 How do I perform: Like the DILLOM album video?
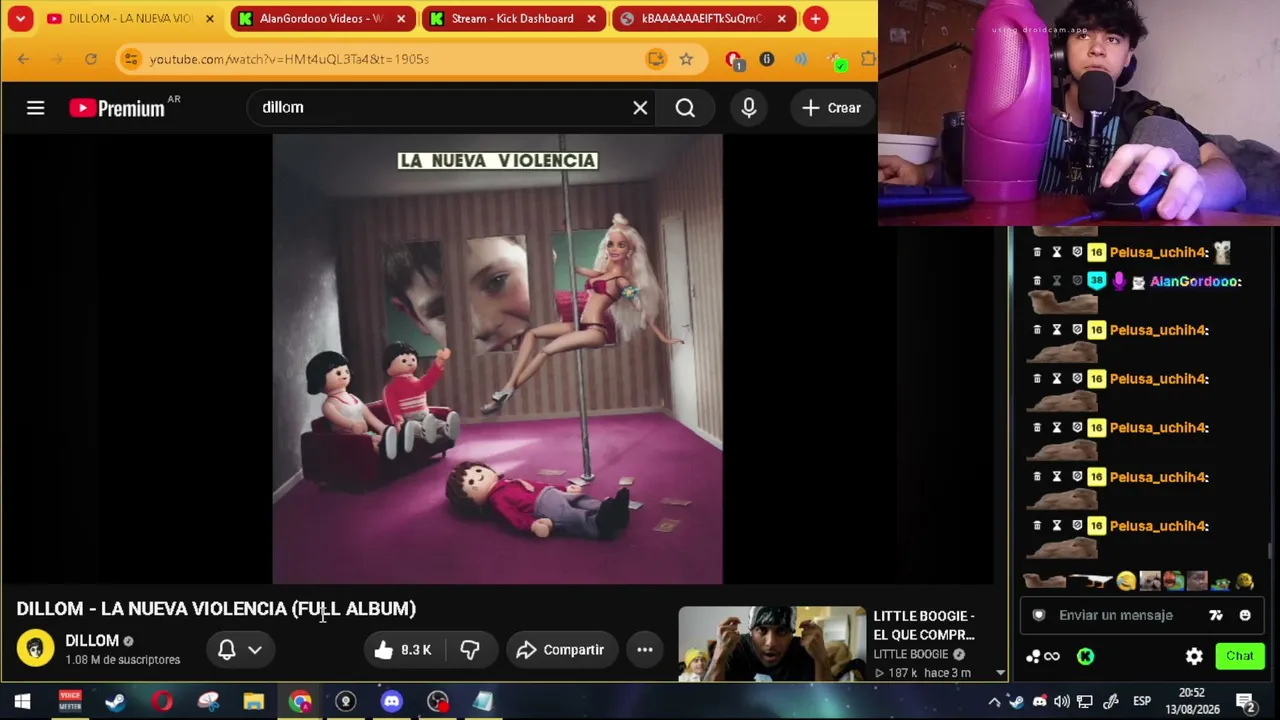(x=402, y=650)
